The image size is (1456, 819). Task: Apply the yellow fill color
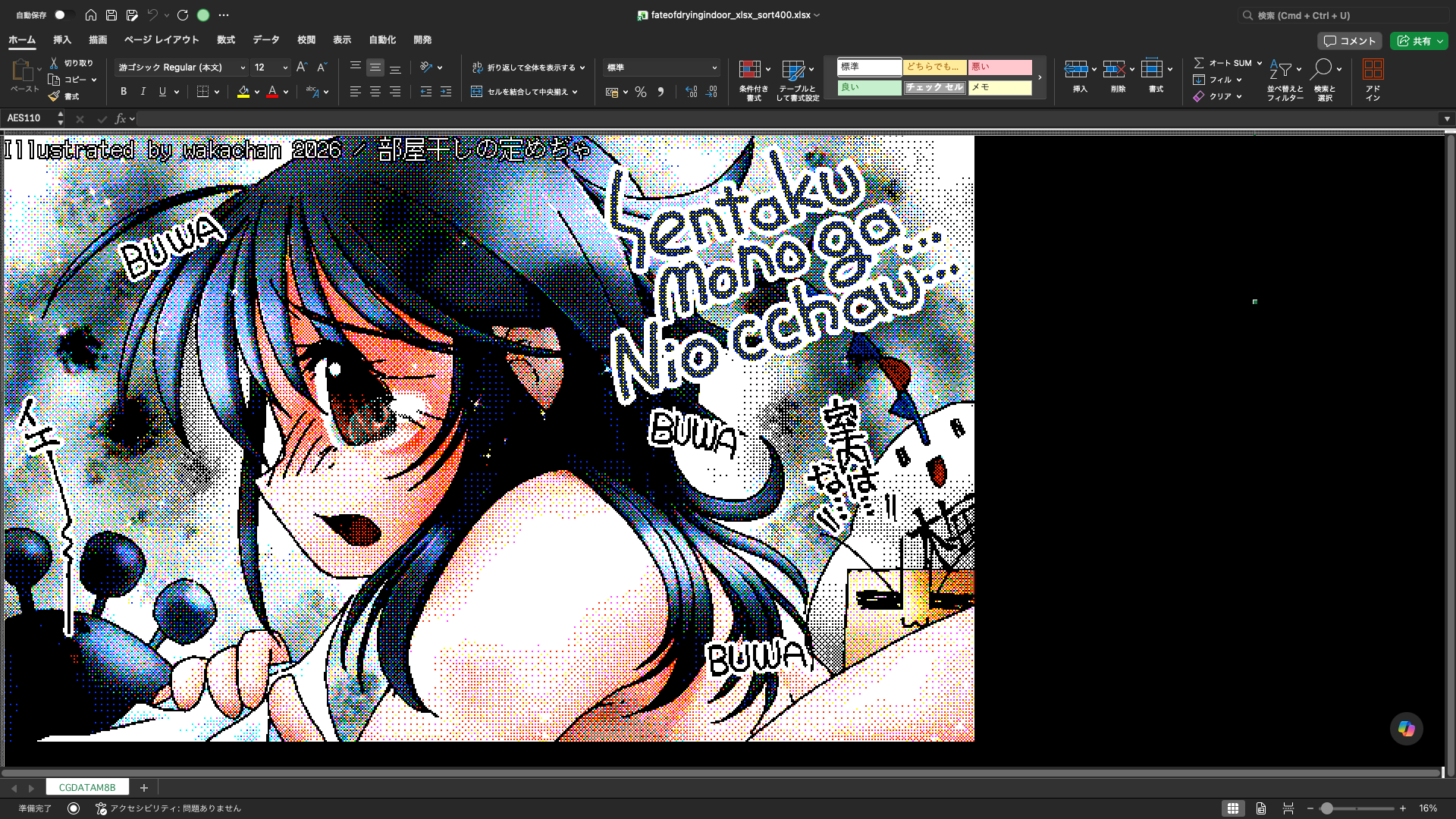pyautogui.click(x=243, y=92)
